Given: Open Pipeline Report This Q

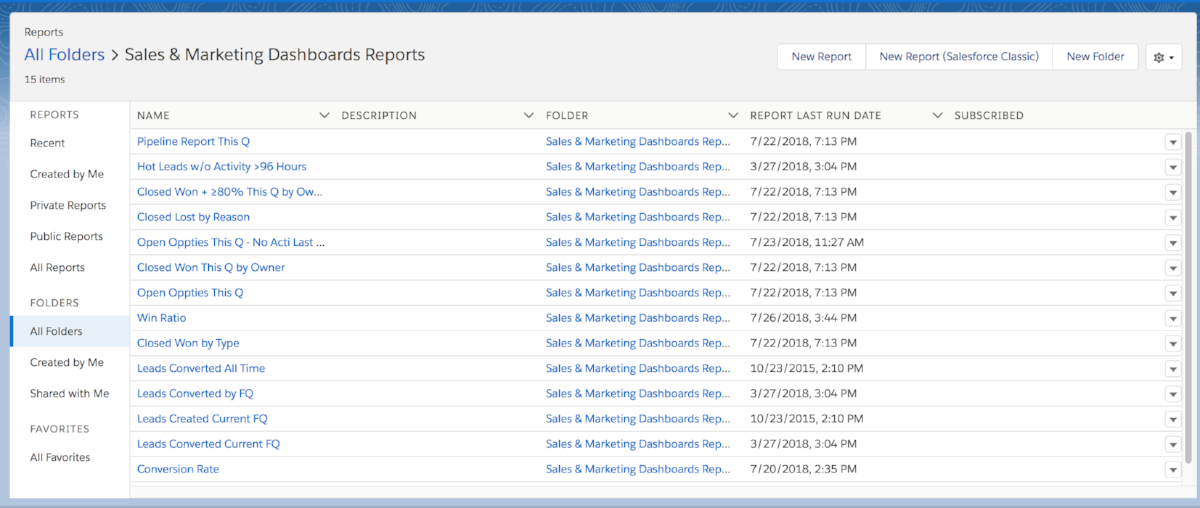Looking at the screenshot, I should [x=193, y=141].
